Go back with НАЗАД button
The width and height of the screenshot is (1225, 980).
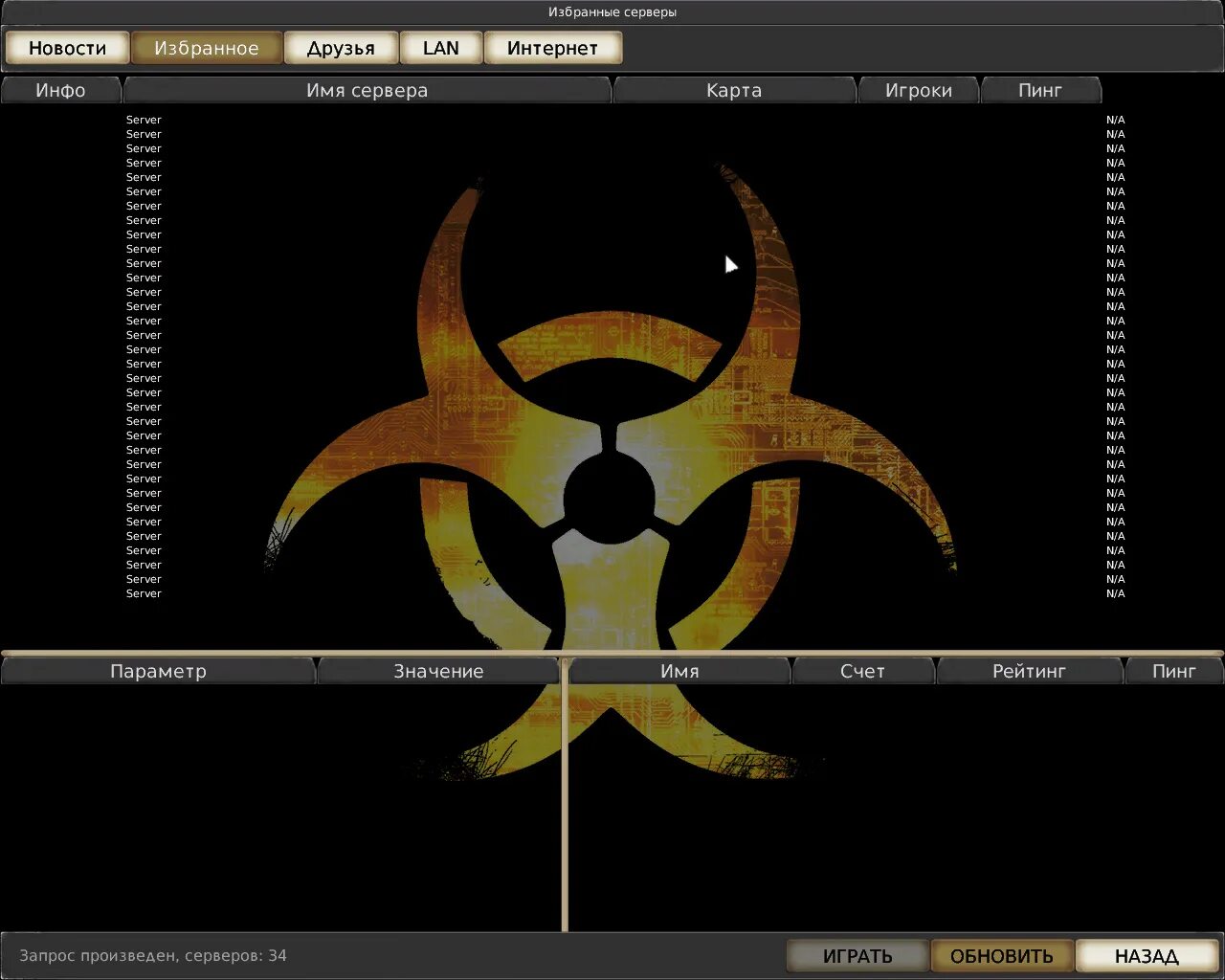(x=1147, y=955)
